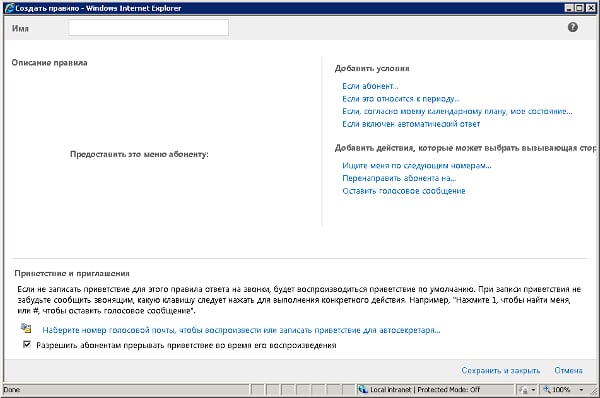This screenshot has height=398, width=600.
Task: Focus the Имя name input field
Action: point(148,28)
